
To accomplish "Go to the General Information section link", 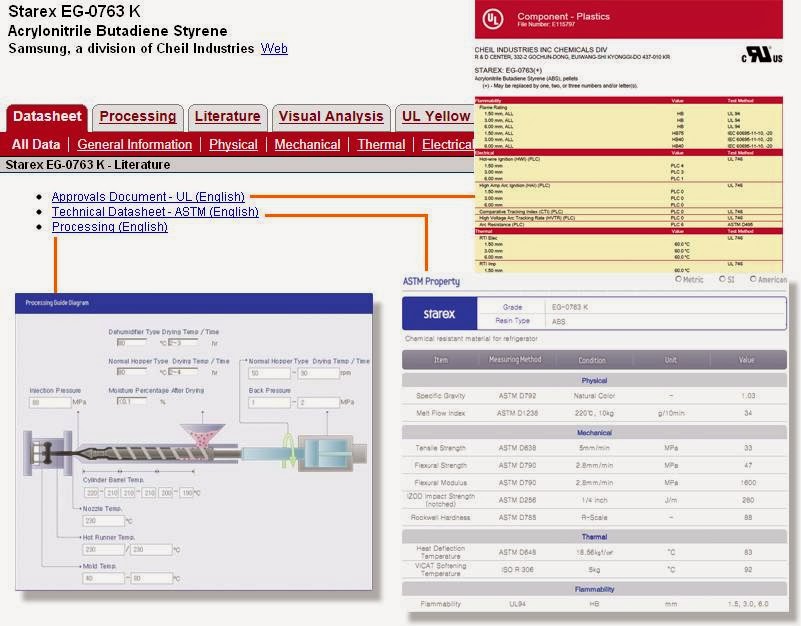I will pyautogui.click(x=135, y=145).
